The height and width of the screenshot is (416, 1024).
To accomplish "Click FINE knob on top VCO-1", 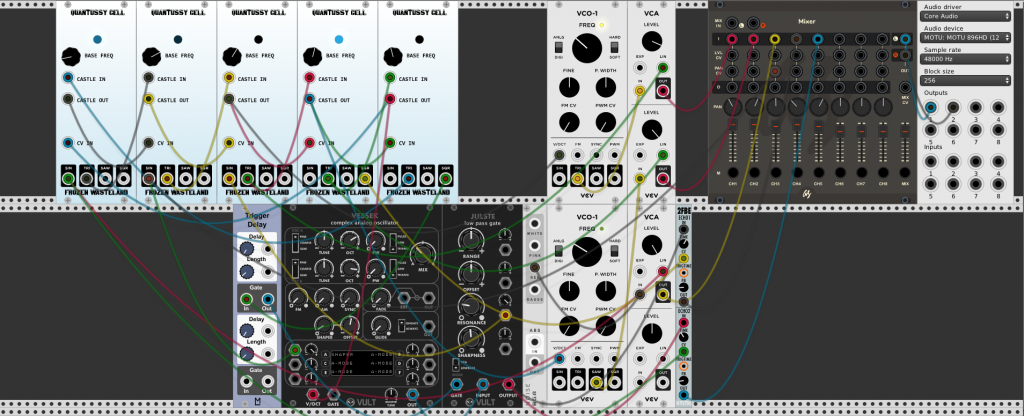I will coord(569,87).
